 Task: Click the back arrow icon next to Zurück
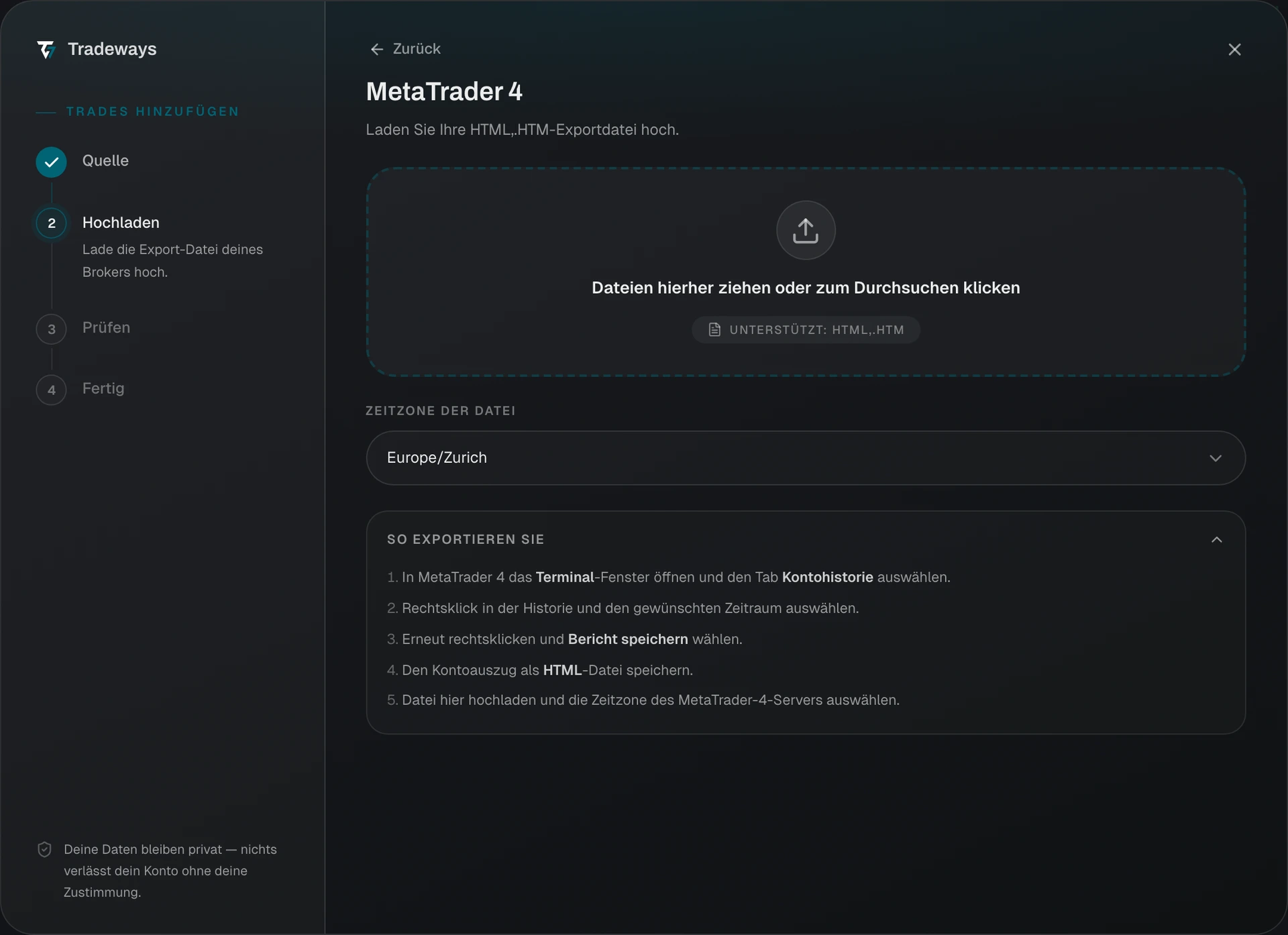pos(377,49)
